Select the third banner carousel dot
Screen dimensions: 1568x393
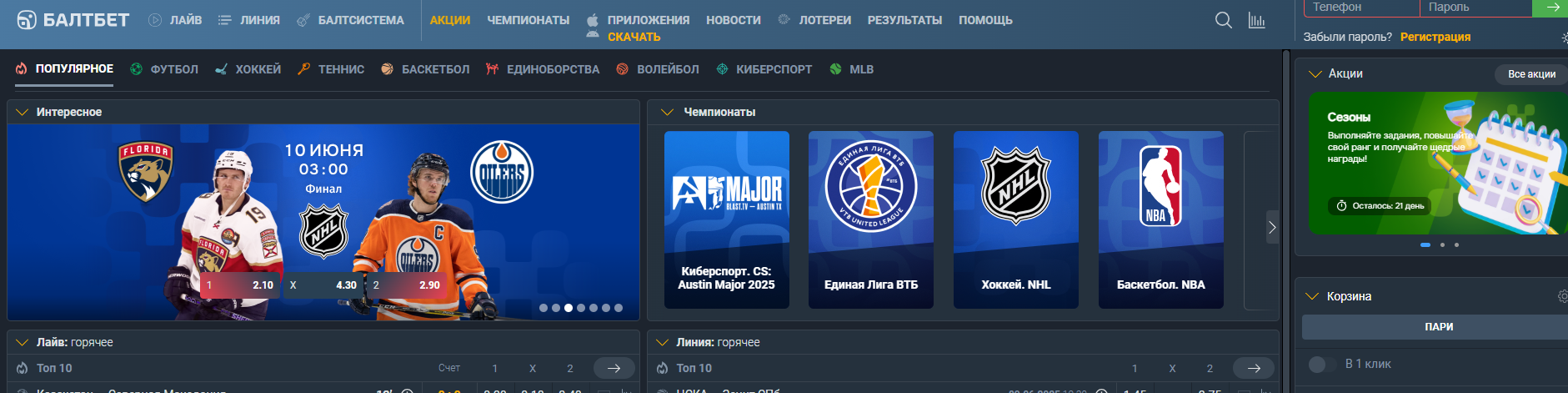click(x=569, y=308)
